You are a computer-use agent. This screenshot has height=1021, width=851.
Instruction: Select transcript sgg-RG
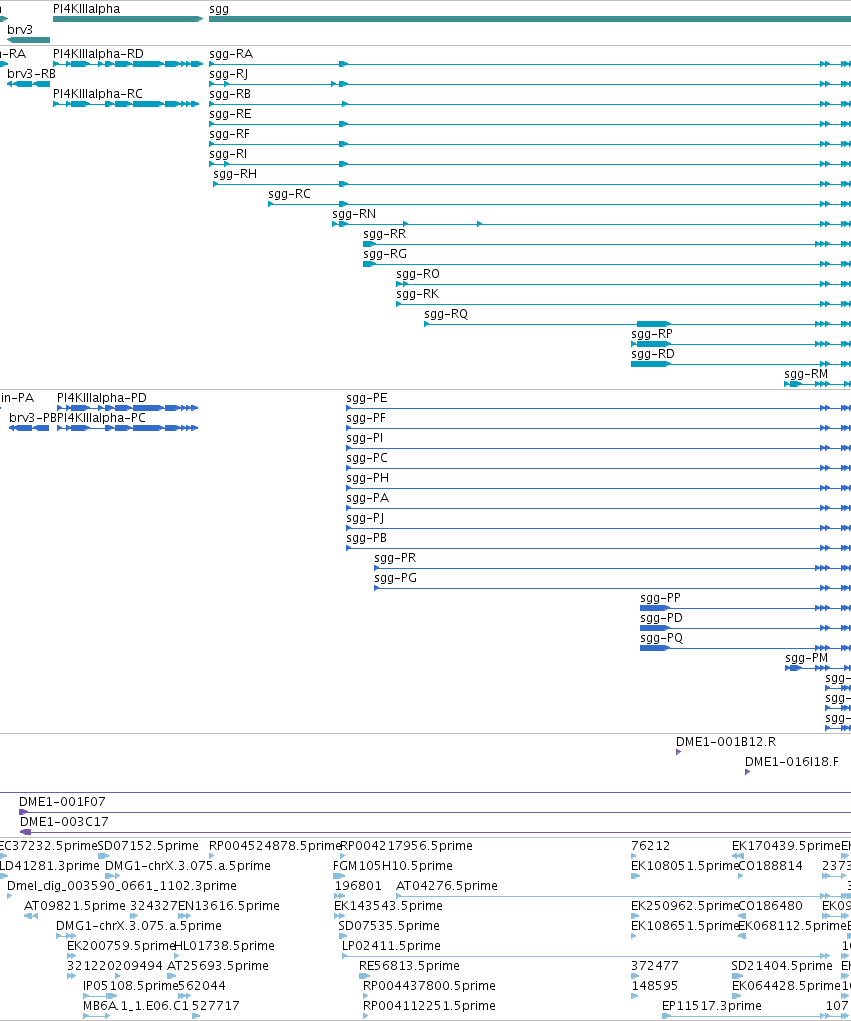pyautogui.click(x=607, y=264)
